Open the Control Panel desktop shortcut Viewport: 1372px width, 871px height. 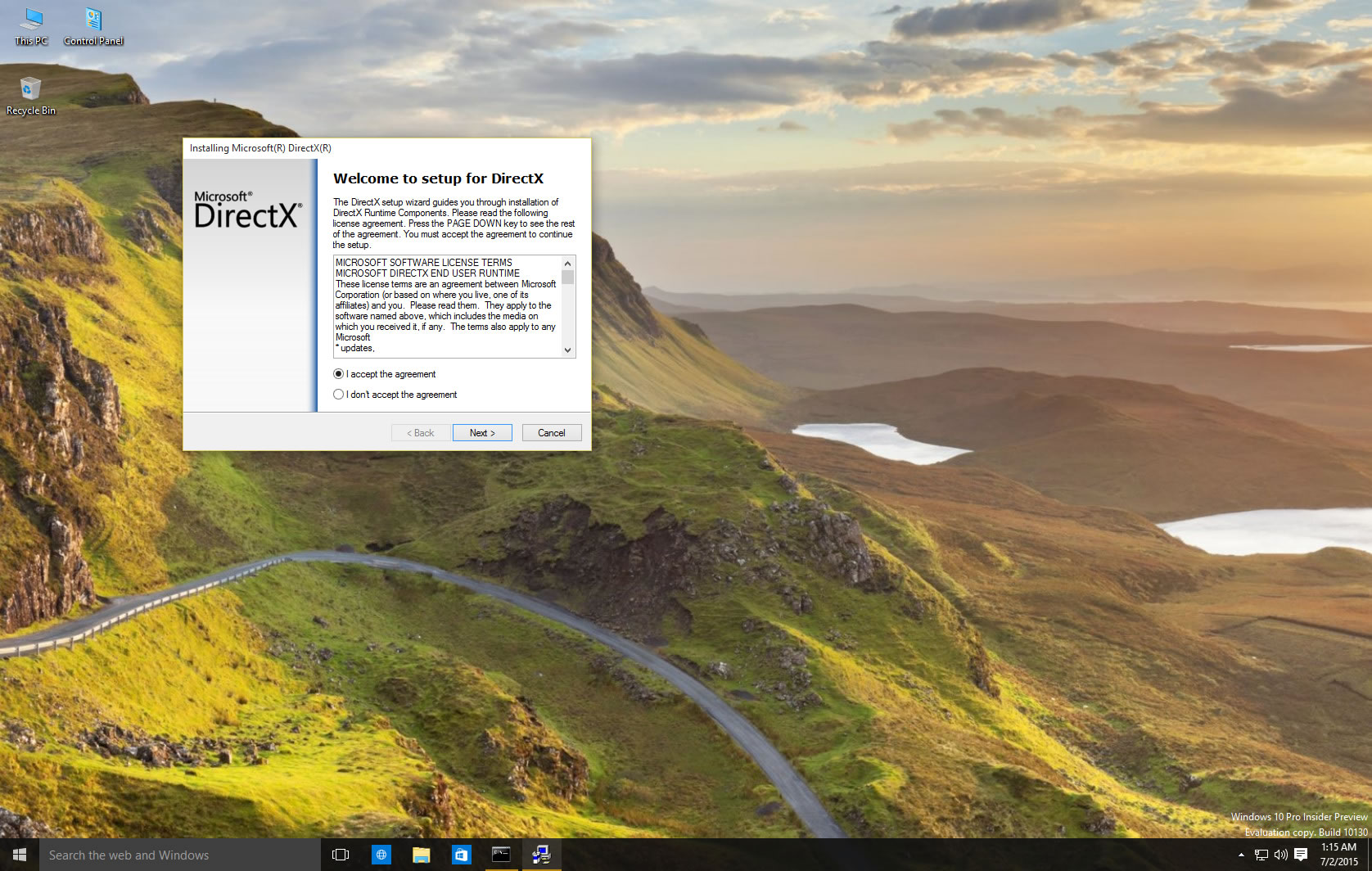coord(93,25)
